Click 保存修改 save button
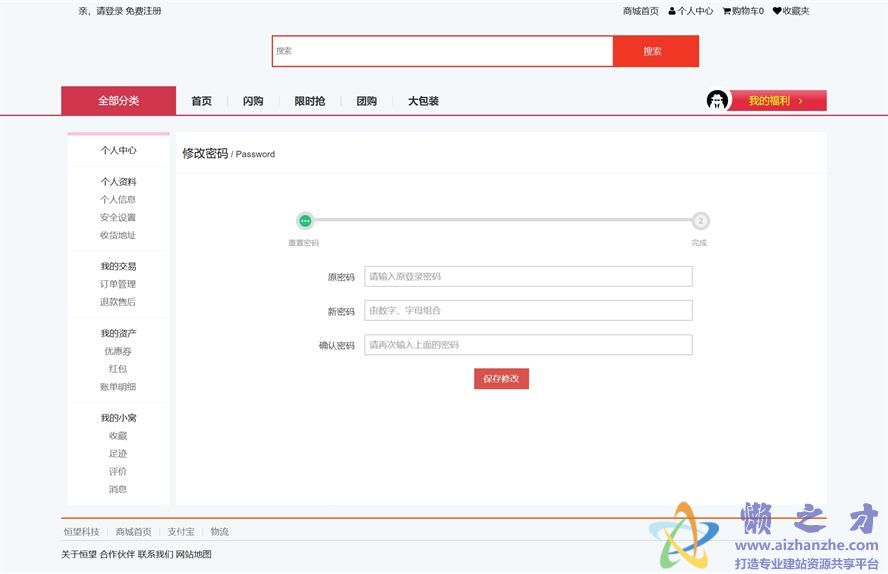The height and width of the screenshot is (574, 888). coord(501,379)
